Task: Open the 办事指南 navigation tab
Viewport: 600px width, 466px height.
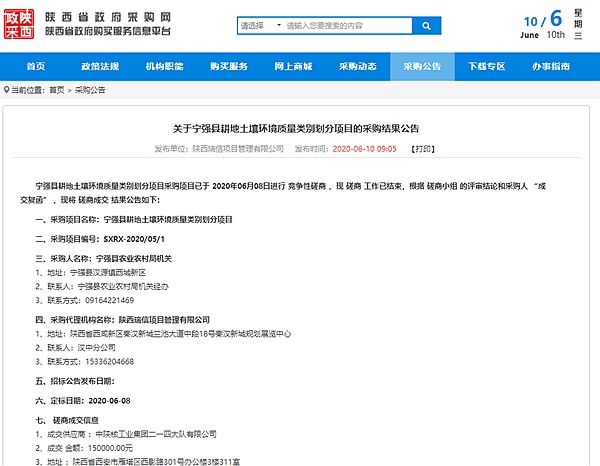Action: (x=551, y=66)
